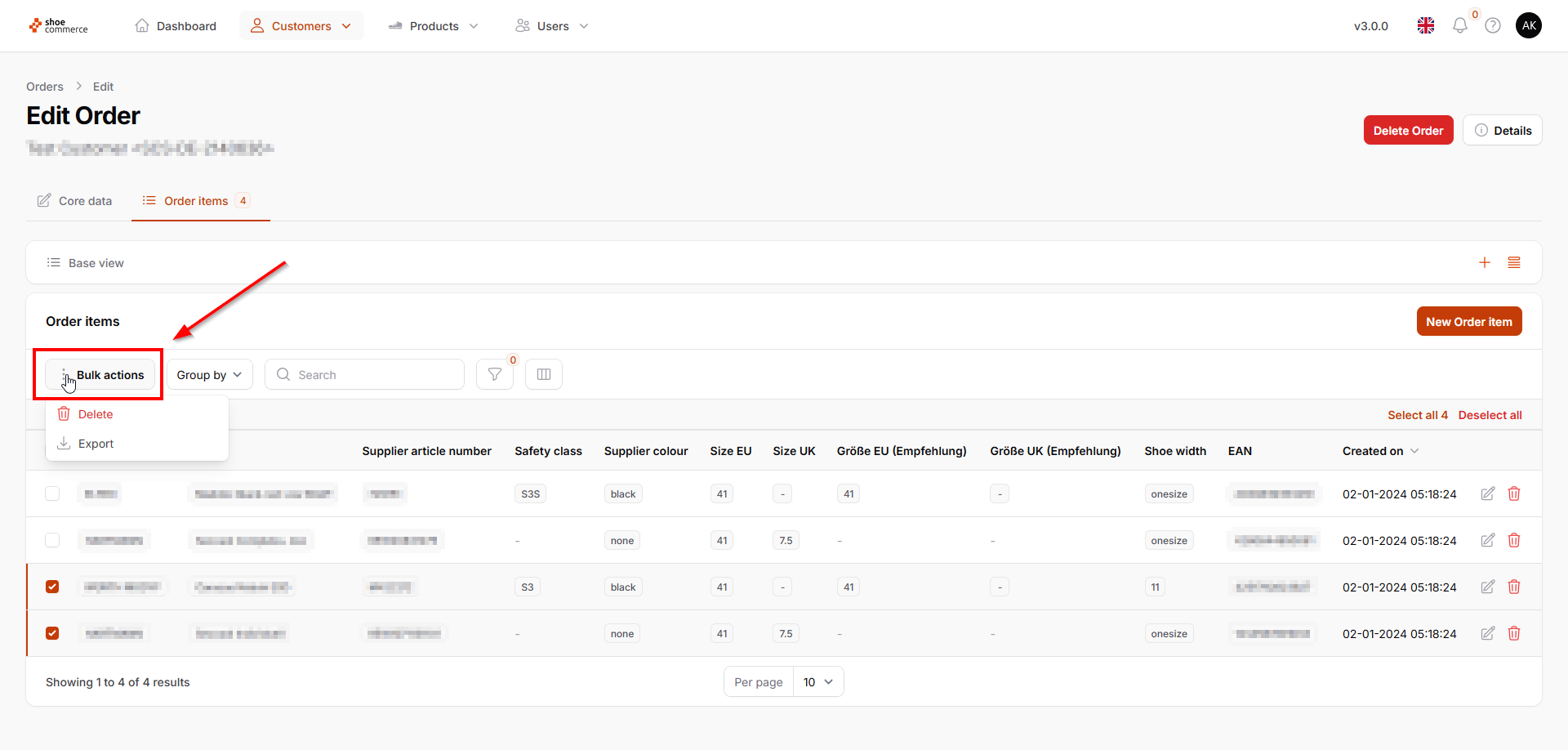Click the Deselect all link
The image size is (1568, 750).
click(1490, 415)
